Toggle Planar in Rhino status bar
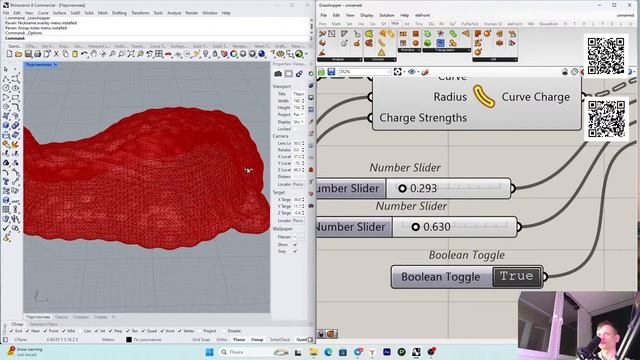This screenshot has width=640, height=360. pyautogui.click(x=239, y=340)
